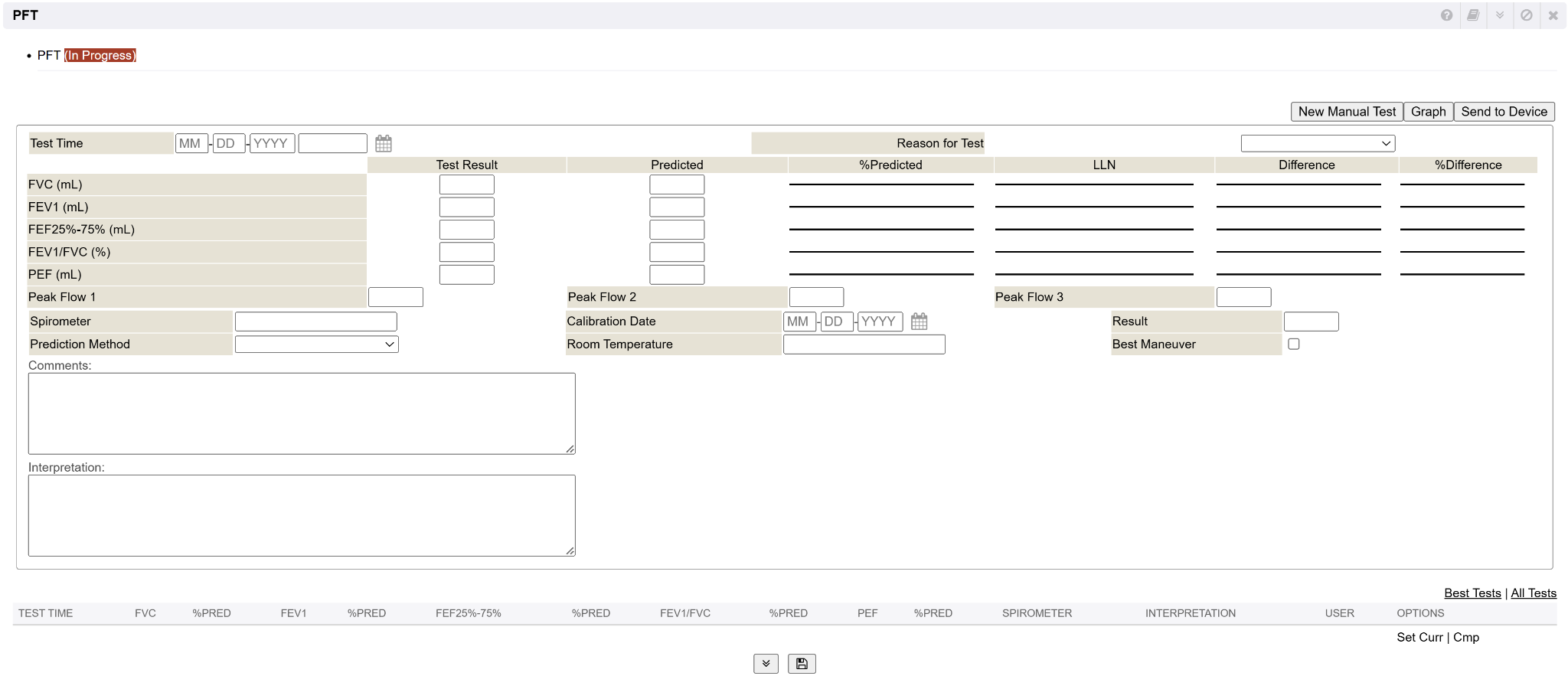Screen dimensions: 1568x676
Task: Click the Spirometer text field
Action: click(315, 322)
